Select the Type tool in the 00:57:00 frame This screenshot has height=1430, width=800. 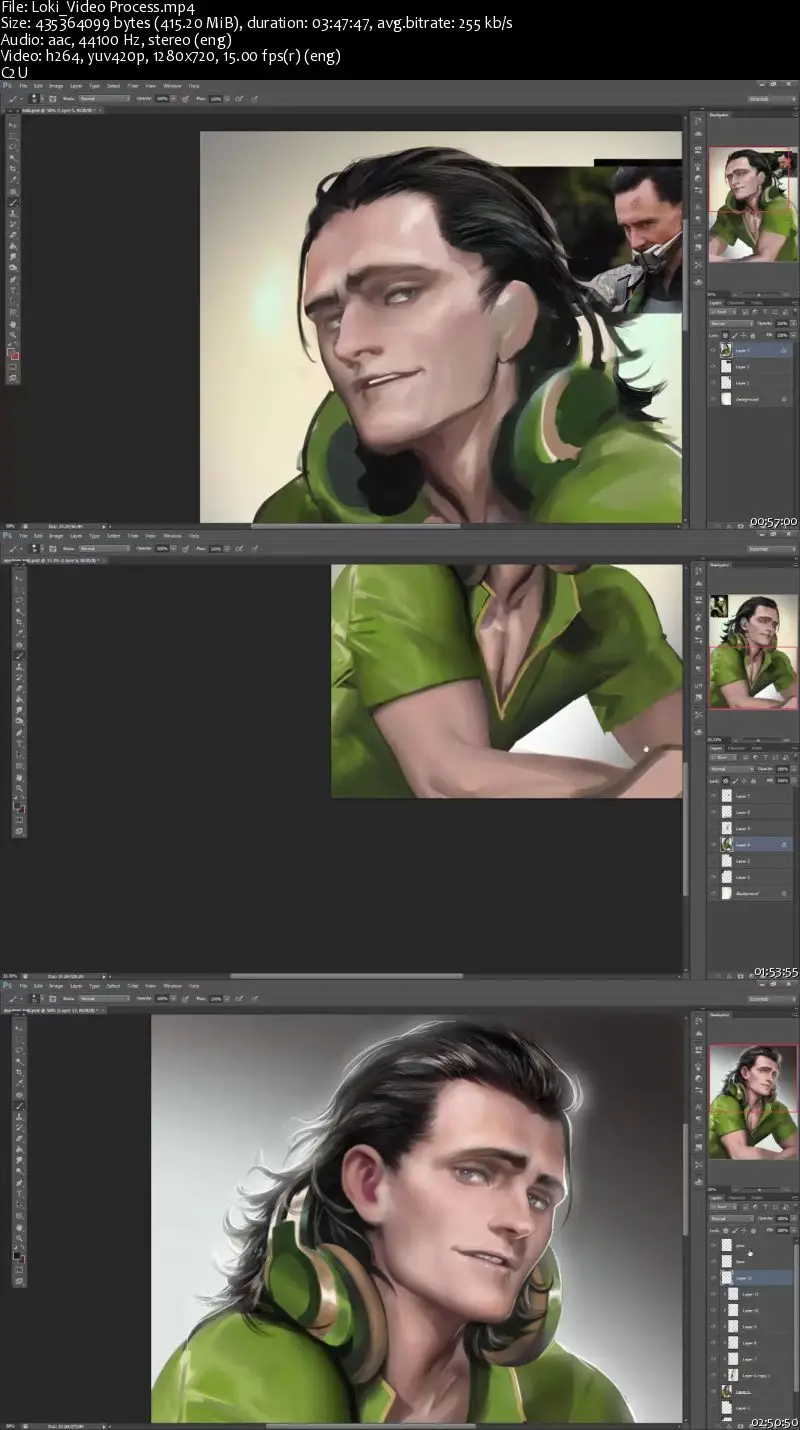coord(13,291)
